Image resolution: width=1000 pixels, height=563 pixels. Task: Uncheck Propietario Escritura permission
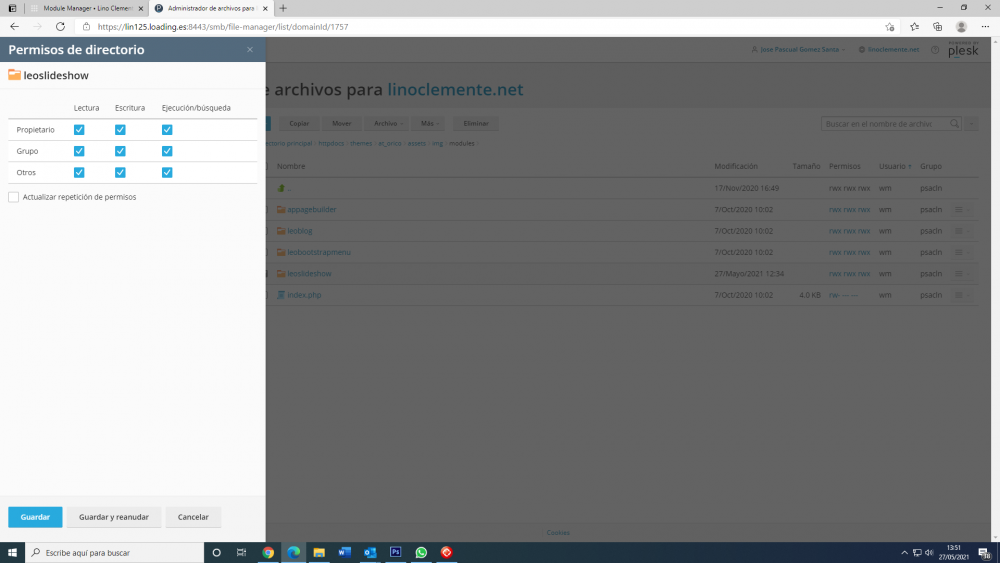click(120, 129)
